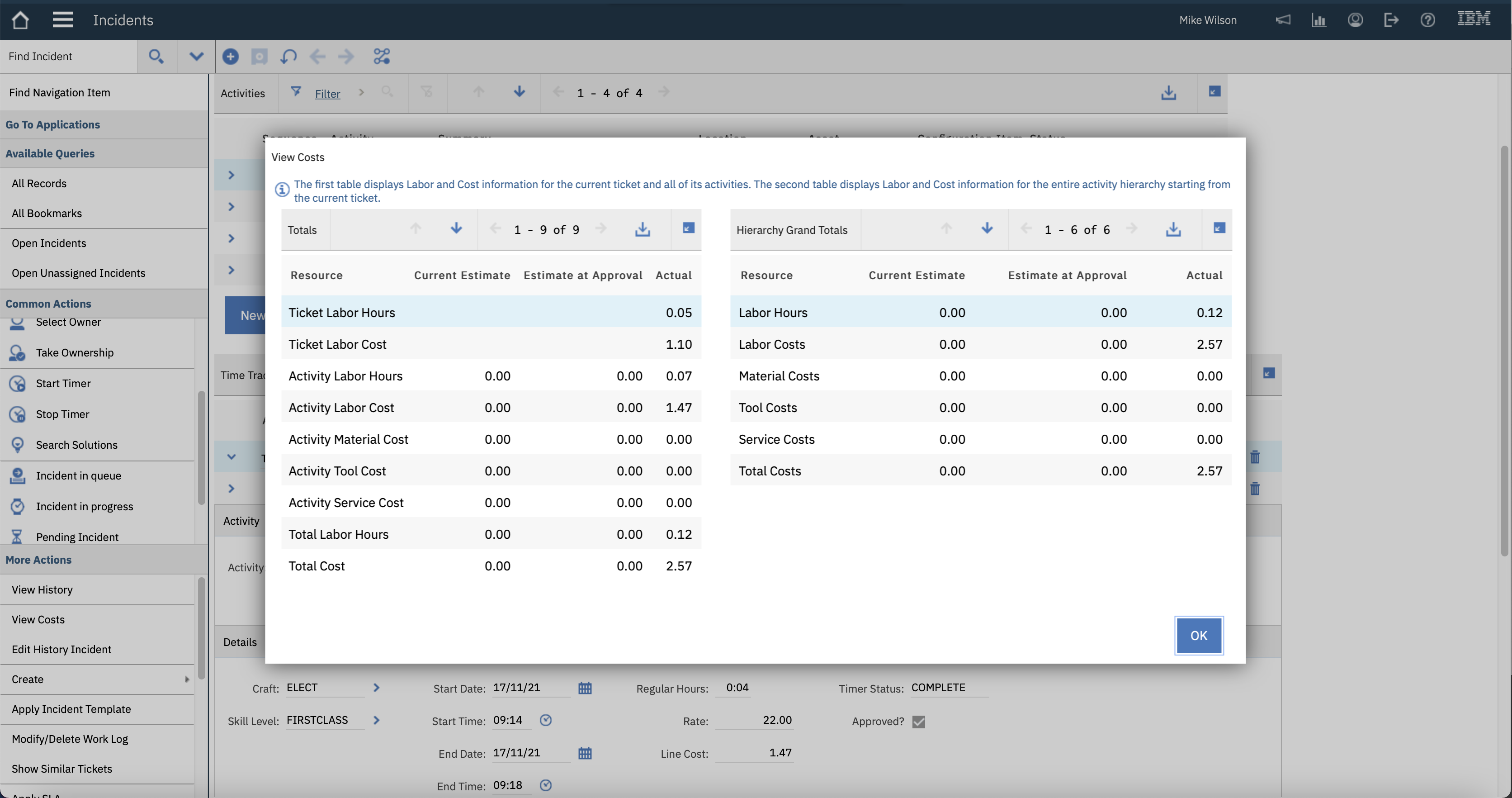Click OK to close View Costs dialog
This screenshot has width=1512, height=798.
click(x=1199, y=635)
